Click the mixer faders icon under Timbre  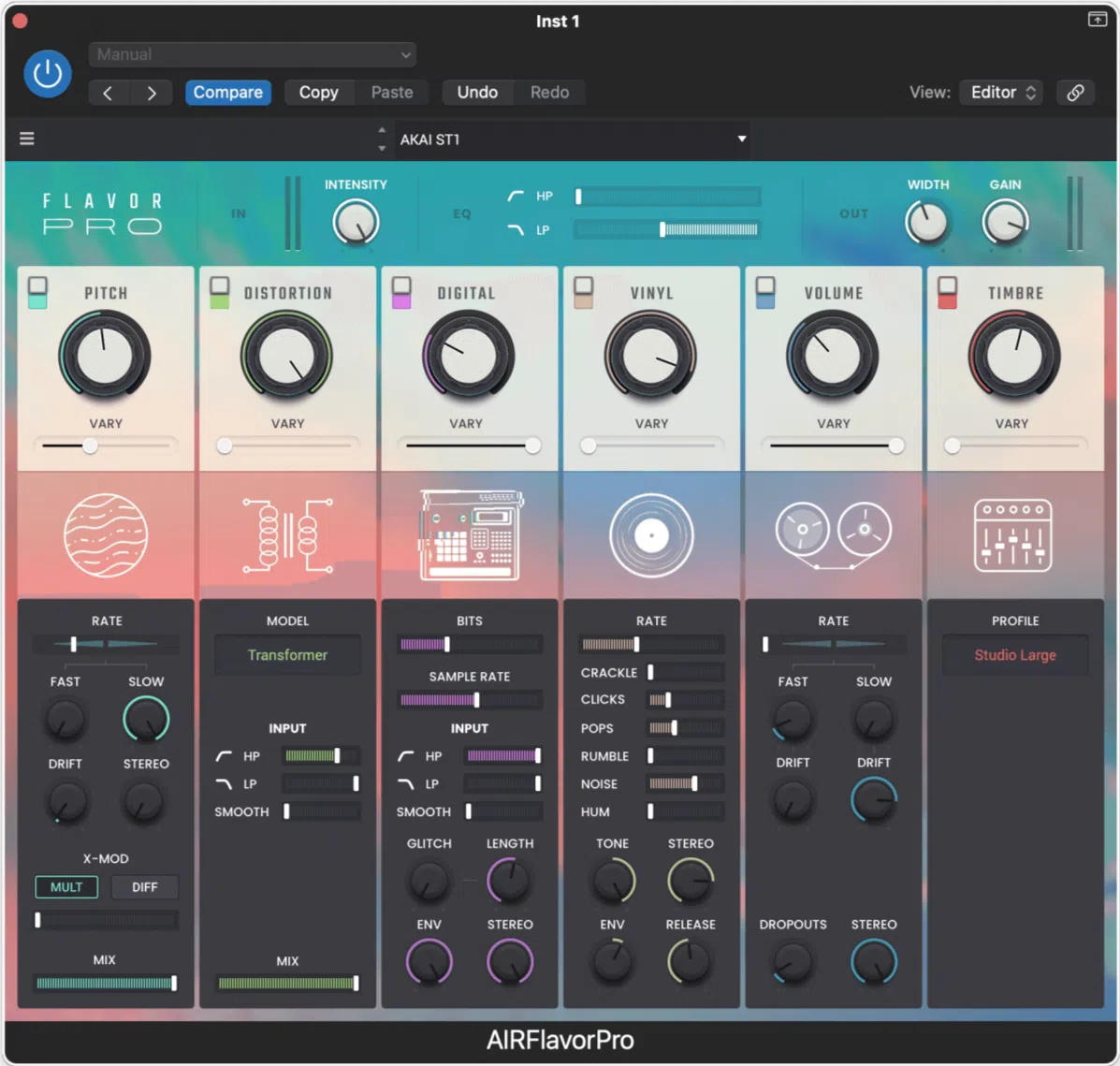[1013, 535]
